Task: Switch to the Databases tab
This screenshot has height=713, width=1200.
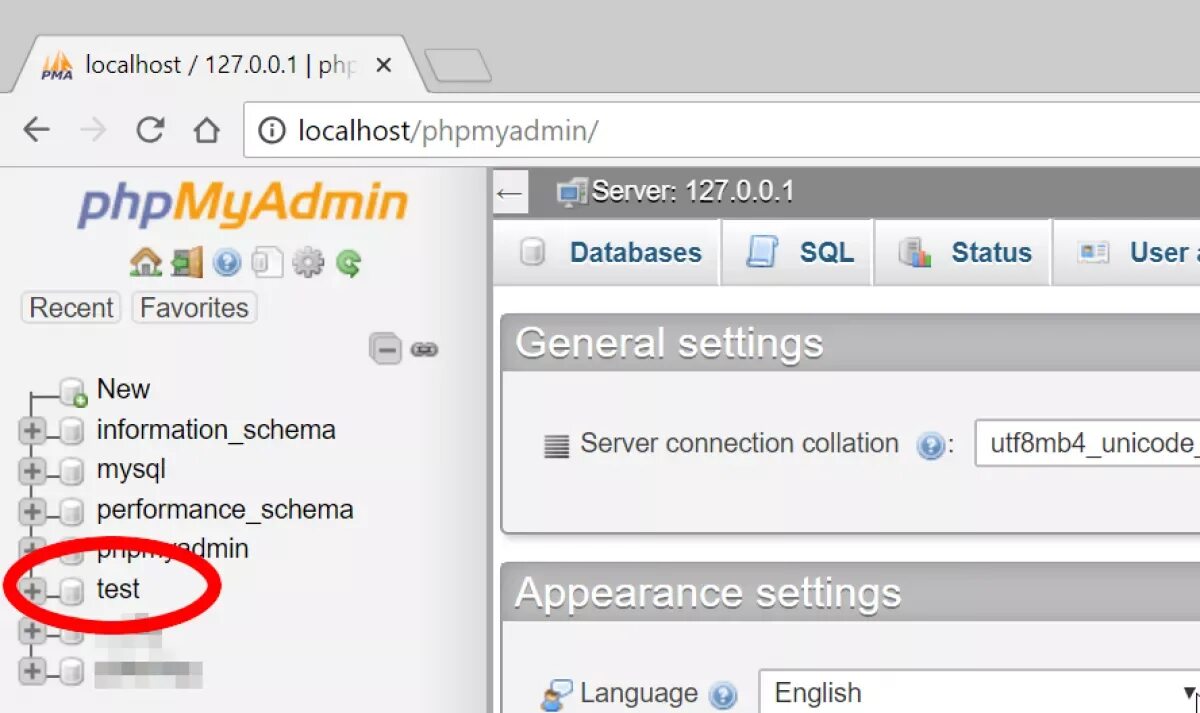Action: click(x=609, y=252)
